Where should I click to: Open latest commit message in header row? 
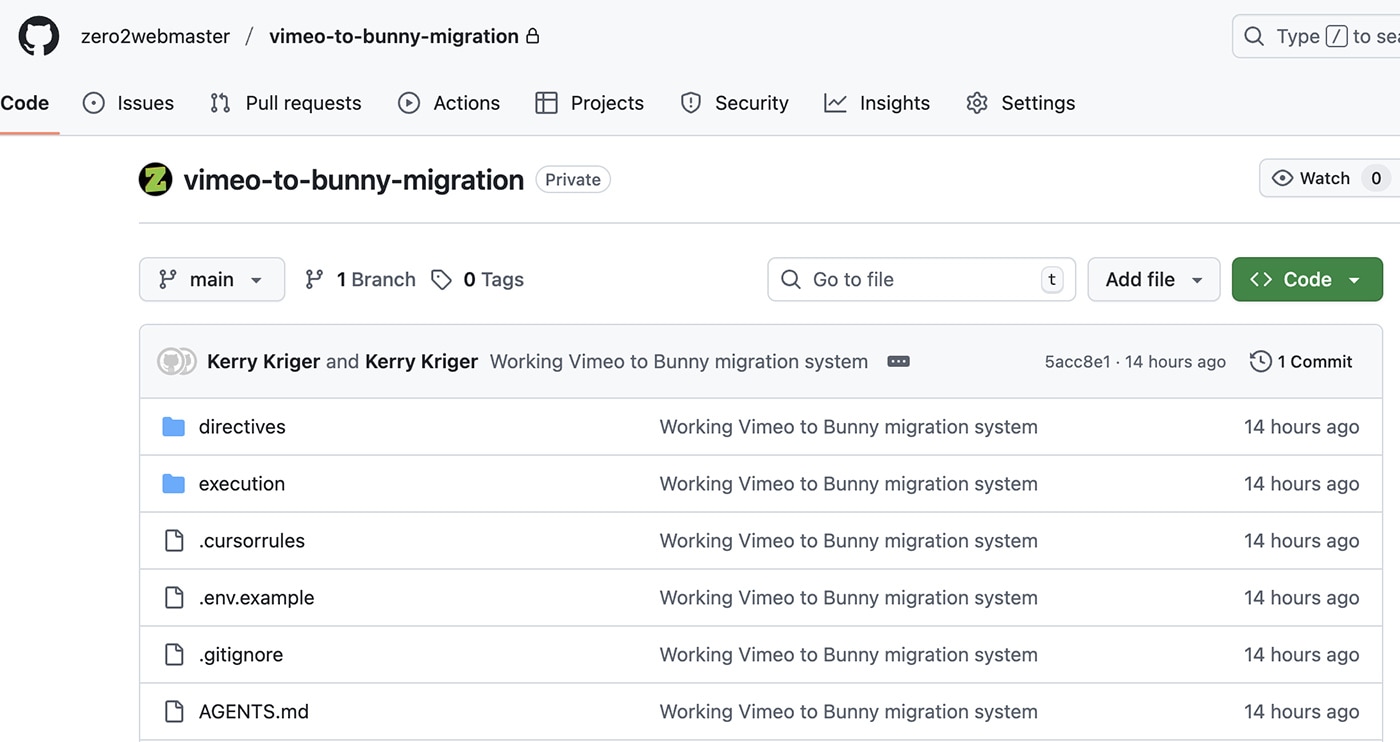click(679, 362)
